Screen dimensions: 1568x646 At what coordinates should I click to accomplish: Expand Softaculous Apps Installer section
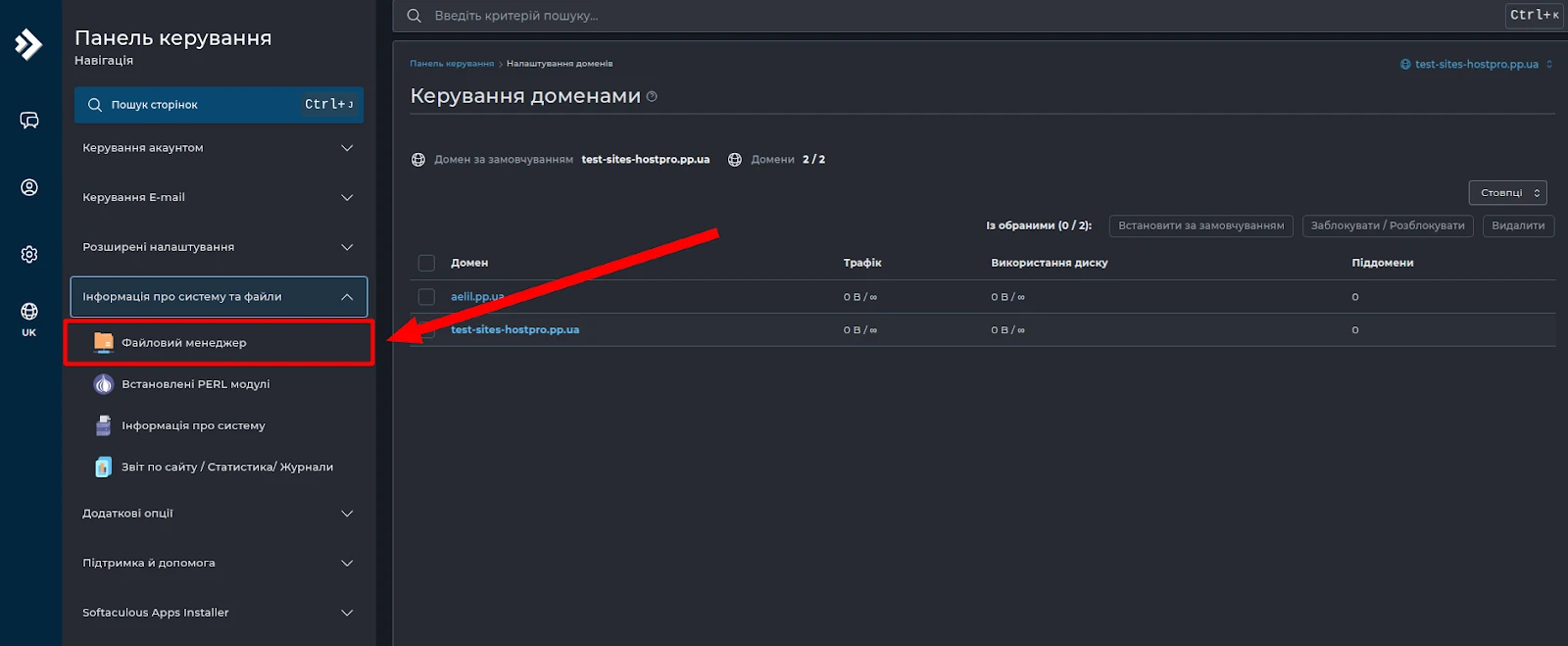click(219, 613)
